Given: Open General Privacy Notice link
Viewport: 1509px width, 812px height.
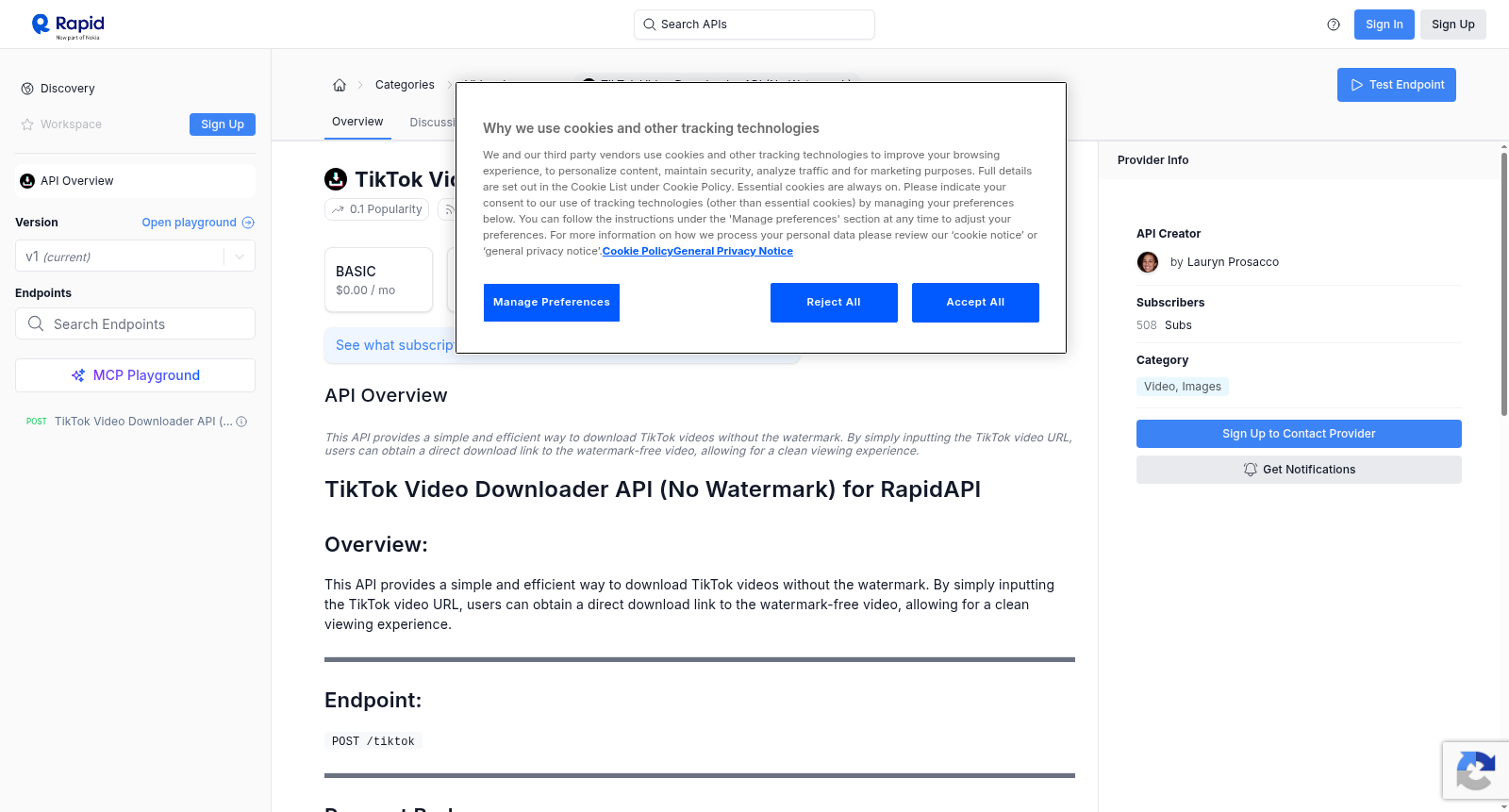Looking at the screenshot, I should [x=733, y=251].
